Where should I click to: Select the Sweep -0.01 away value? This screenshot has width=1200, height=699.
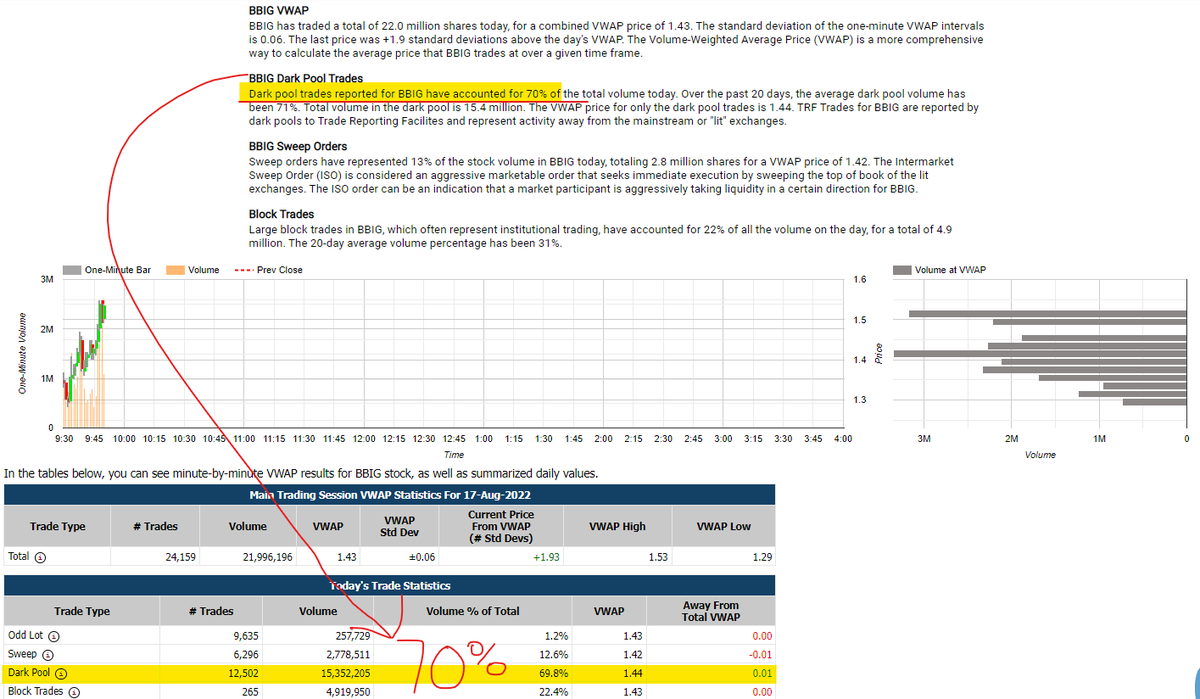[x=759, y=655]
